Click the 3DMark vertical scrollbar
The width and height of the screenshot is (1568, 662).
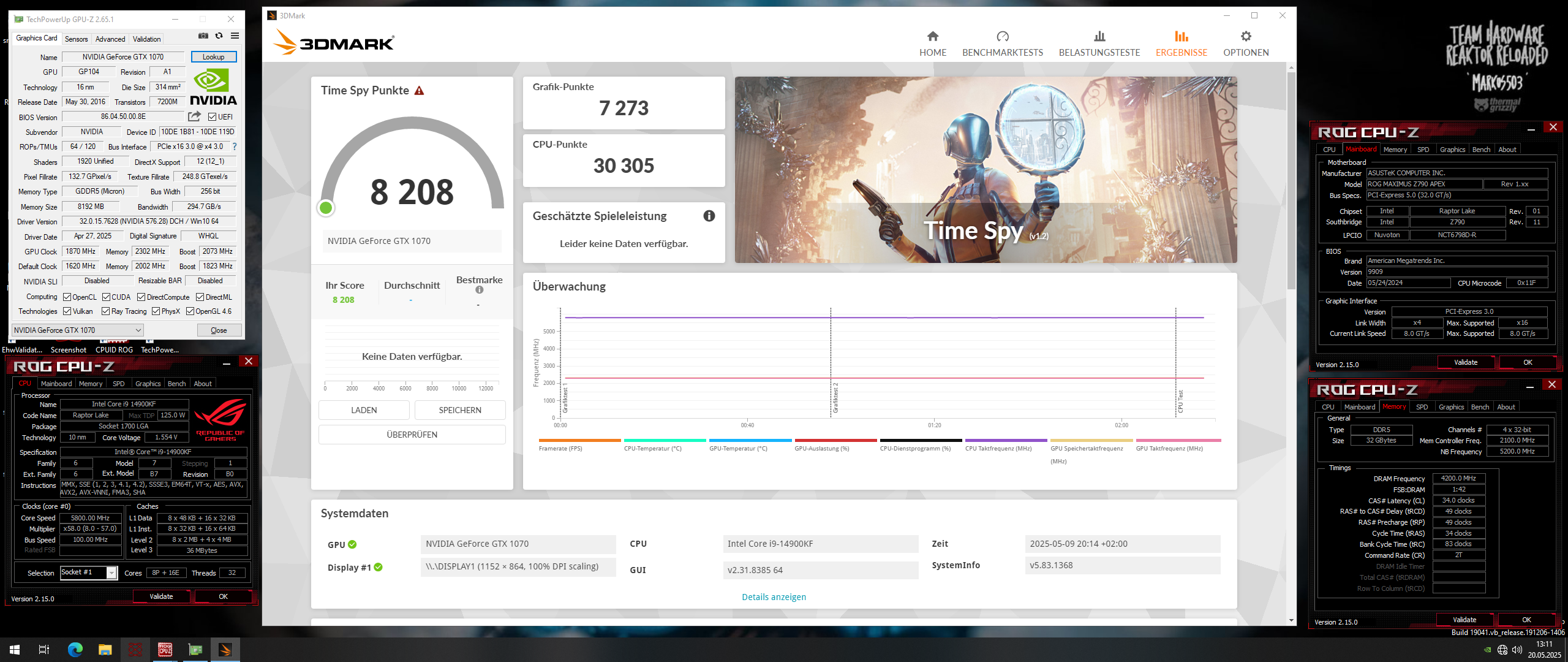pyautogui.click(x=1291, y=180)
